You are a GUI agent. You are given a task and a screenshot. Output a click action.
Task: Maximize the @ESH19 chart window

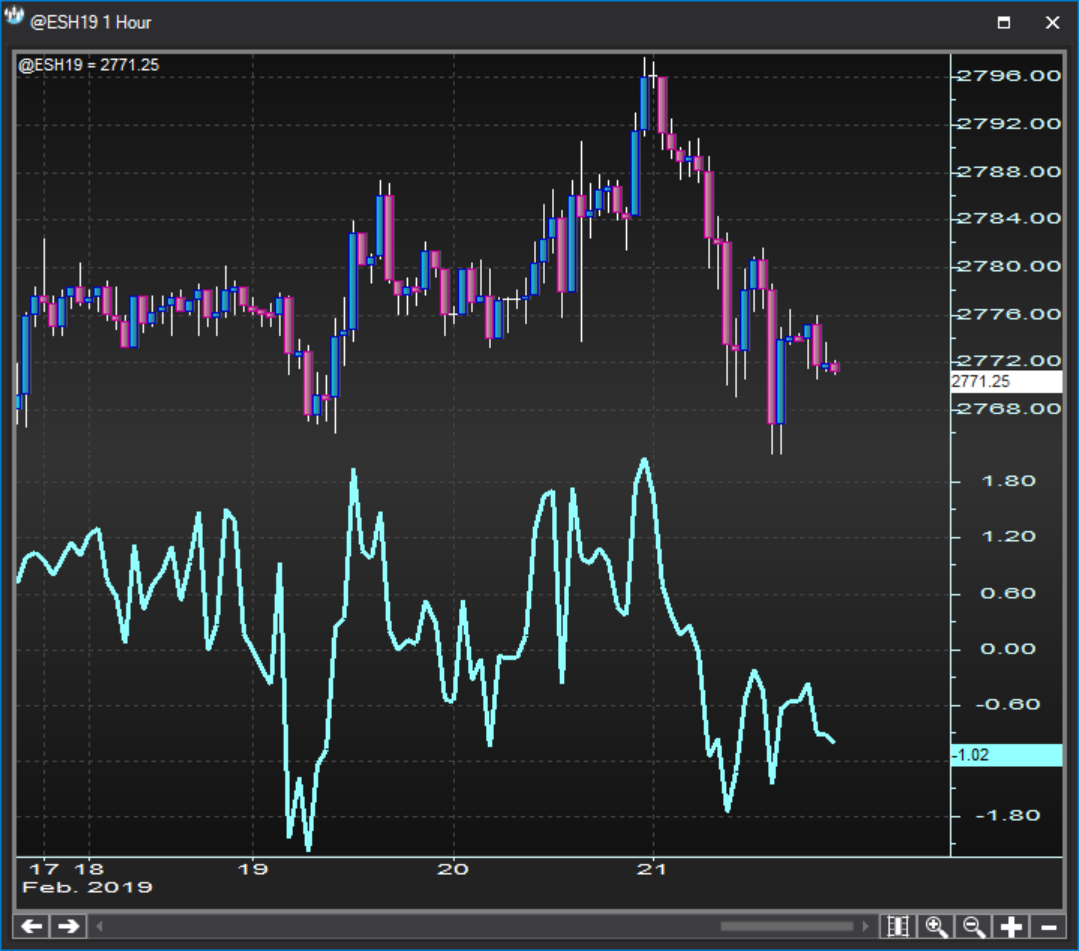(1004, 22)
